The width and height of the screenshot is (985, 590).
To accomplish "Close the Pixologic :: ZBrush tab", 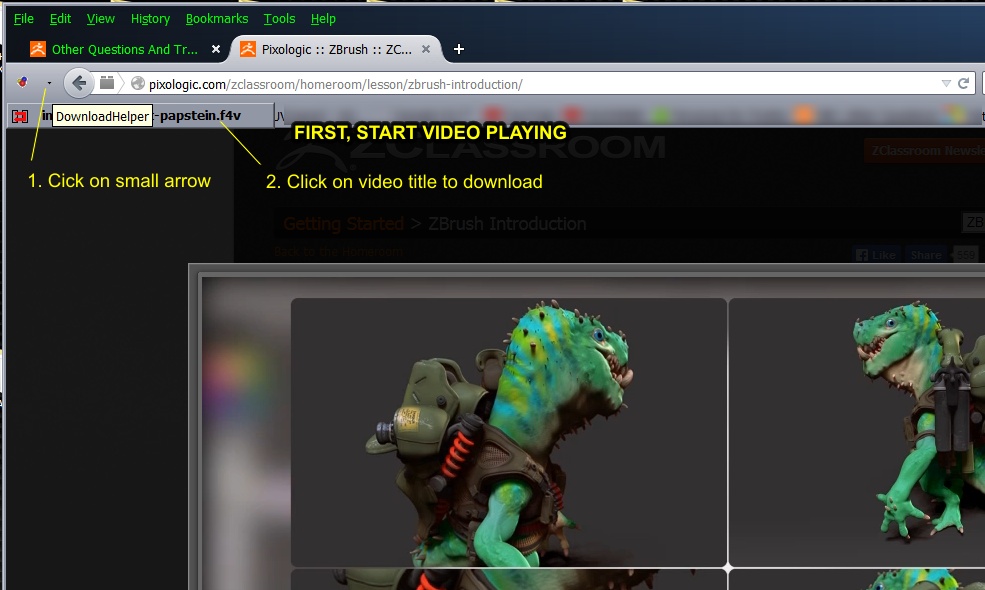I will point(426,49).
